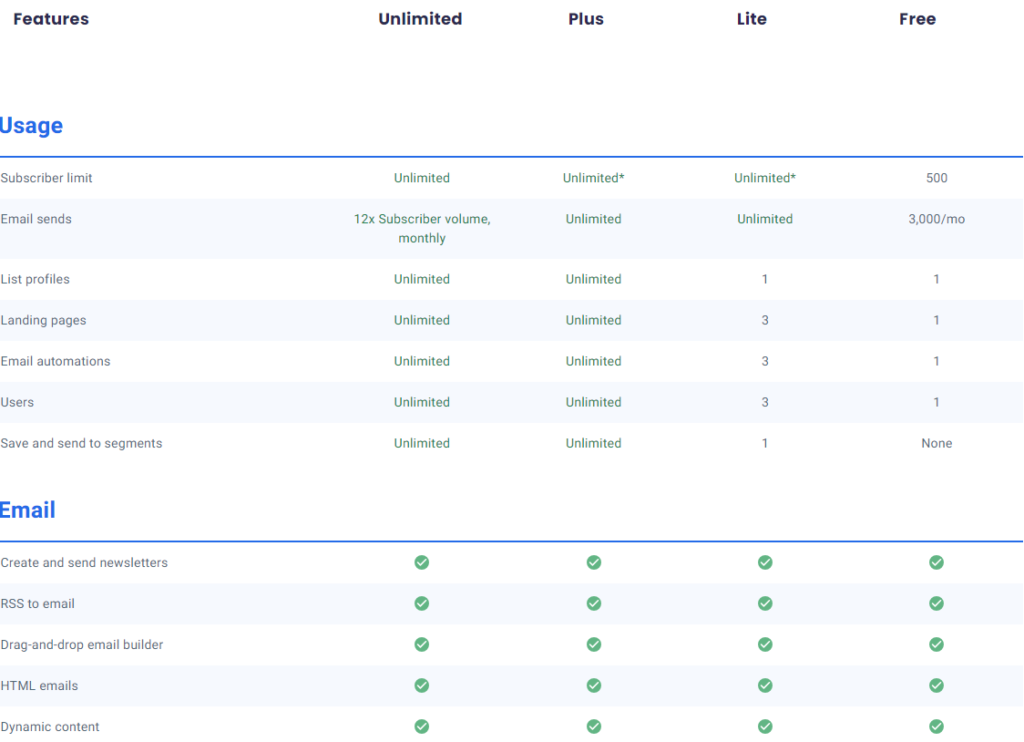This screenshot has width=1024, height=742.
Task: Click the Lite value 3 for Users
Action: [765, 402]
